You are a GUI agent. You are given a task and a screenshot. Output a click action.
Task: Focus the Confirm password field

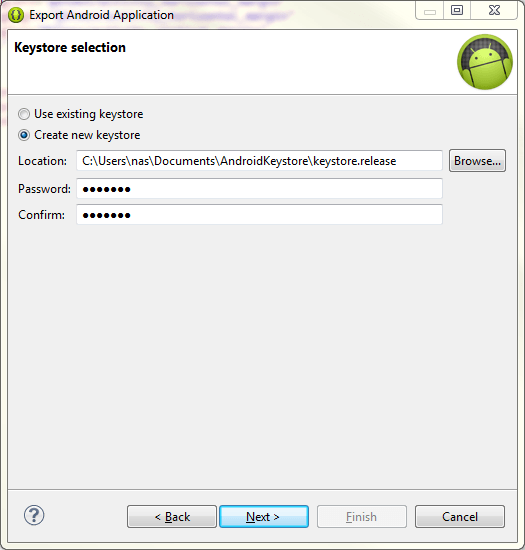[260, 215]
